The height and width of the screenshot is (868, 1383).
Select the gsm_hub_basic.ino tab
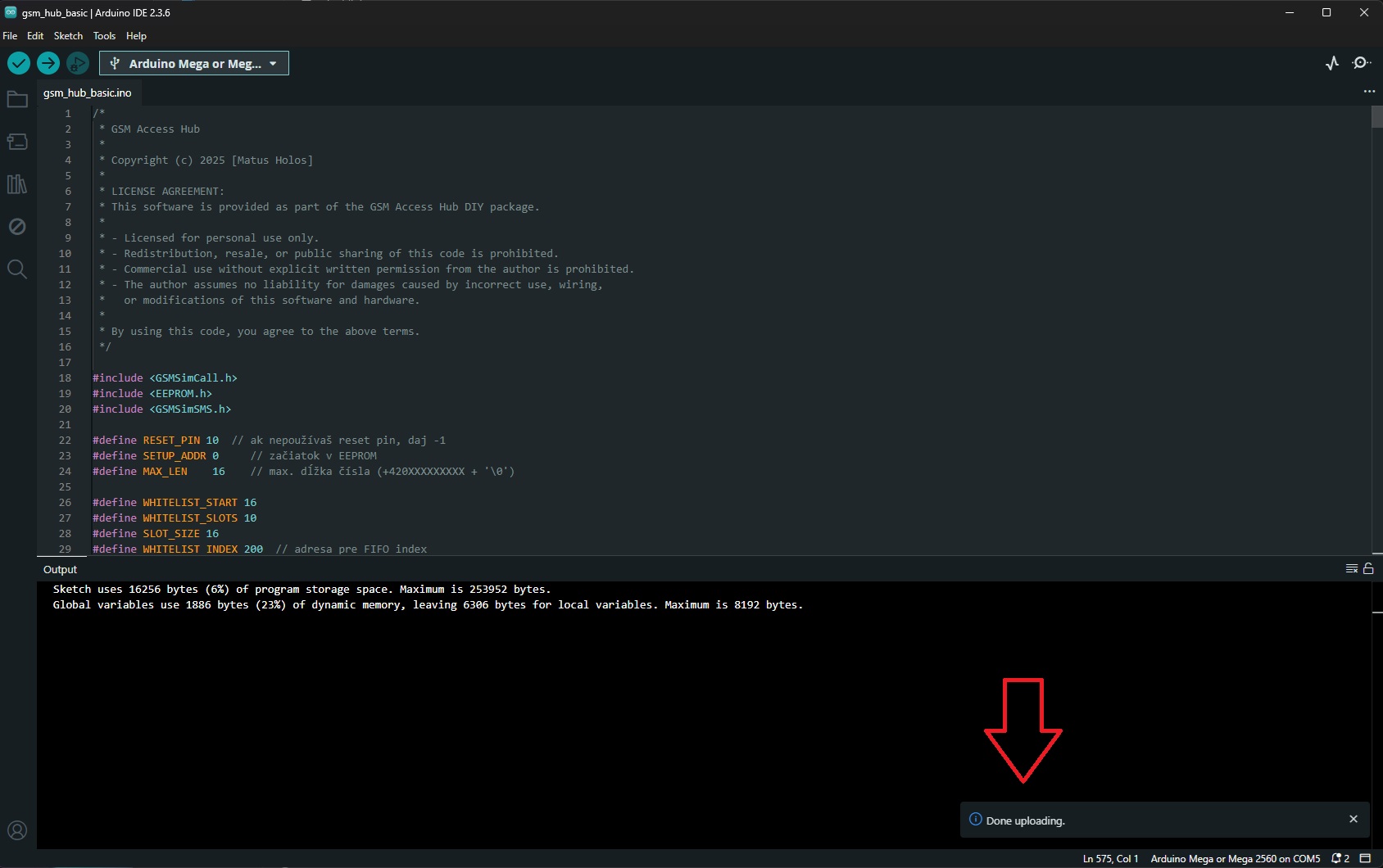tap(88, 93)
